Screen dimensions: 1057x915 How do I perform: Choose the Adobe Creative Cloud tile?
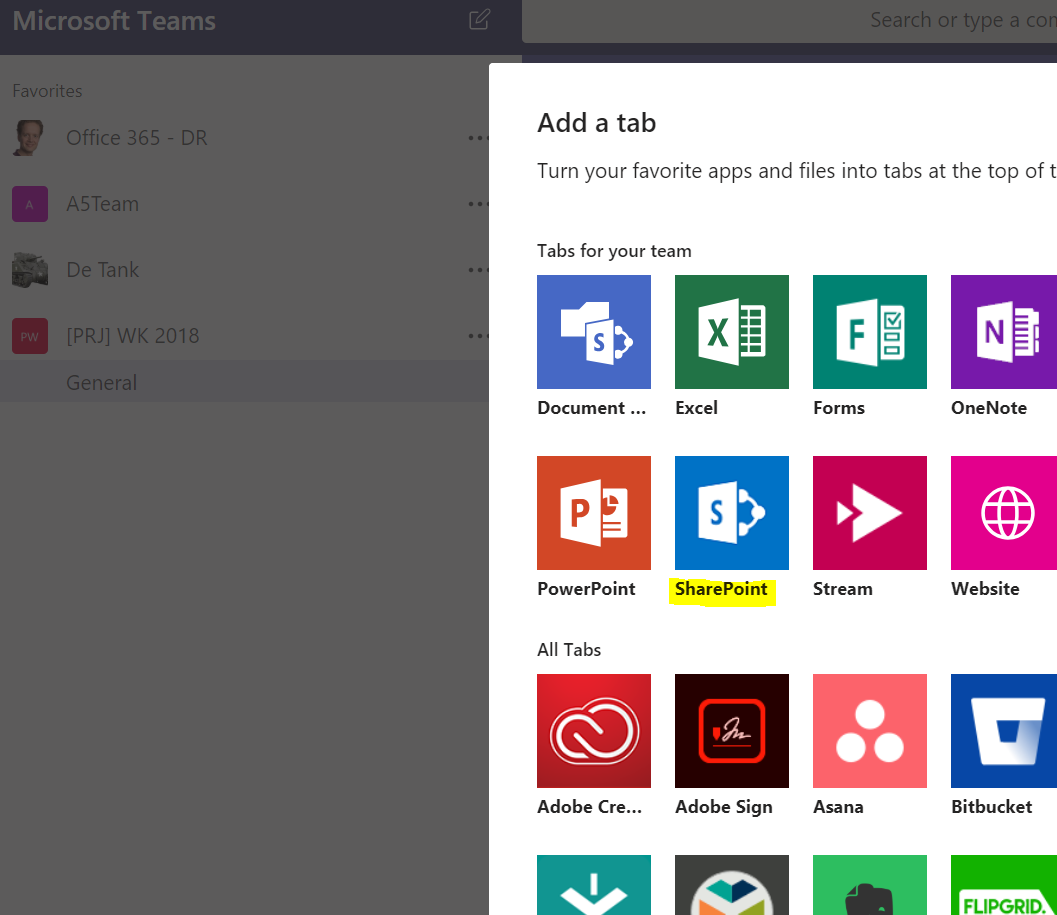click(x=594, y=731)
